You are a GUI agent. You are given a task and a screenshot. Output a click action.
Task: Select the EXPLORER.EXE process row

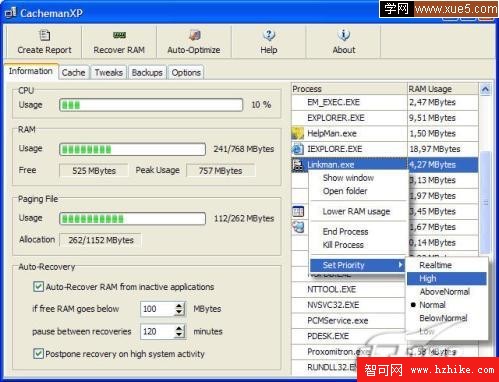pyautogui.click(x=385, y=118)
